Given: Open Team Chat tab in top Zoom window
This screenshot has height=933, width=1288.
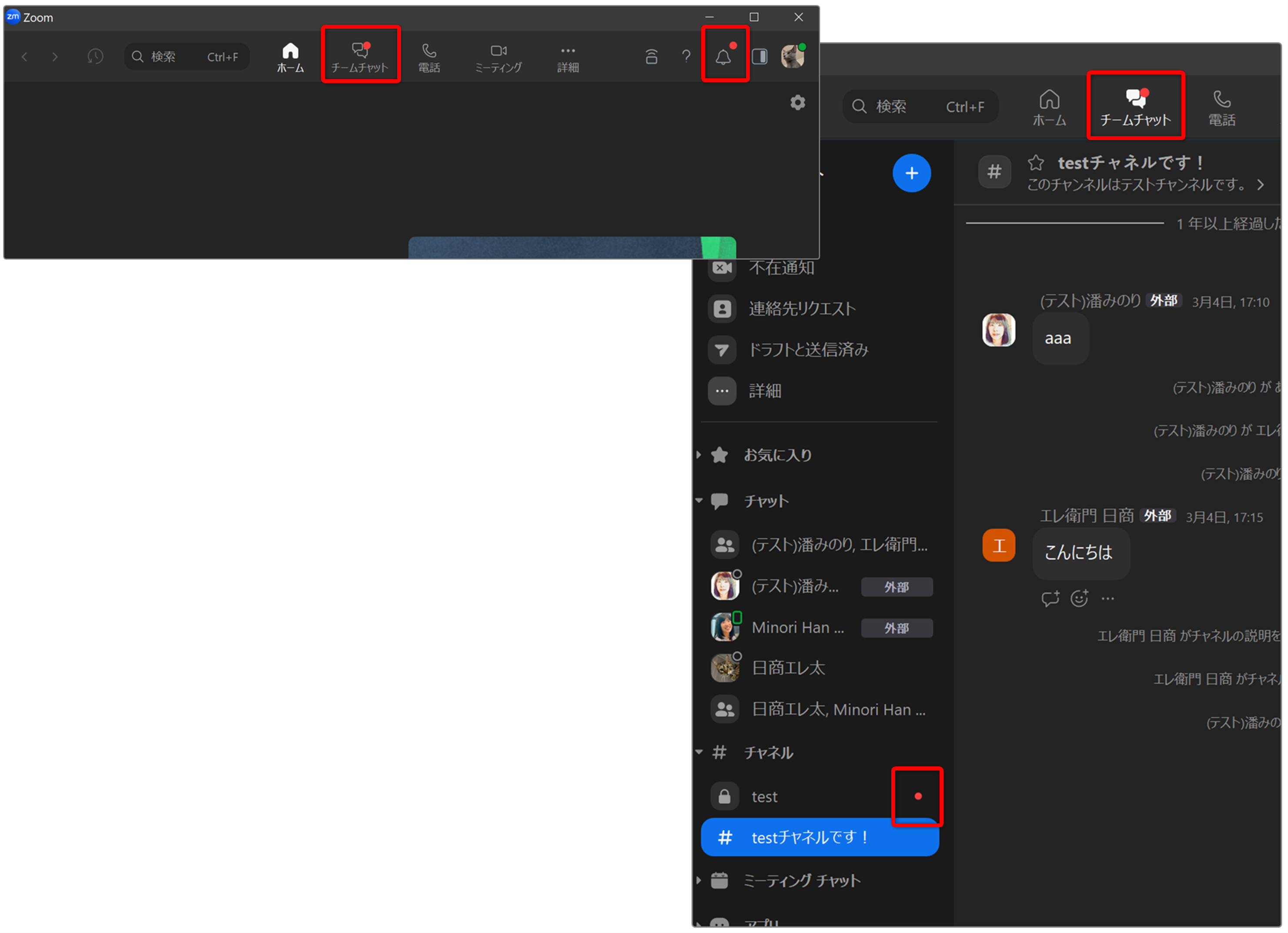Looking at the screenshot, I should (x=360, y=57).
